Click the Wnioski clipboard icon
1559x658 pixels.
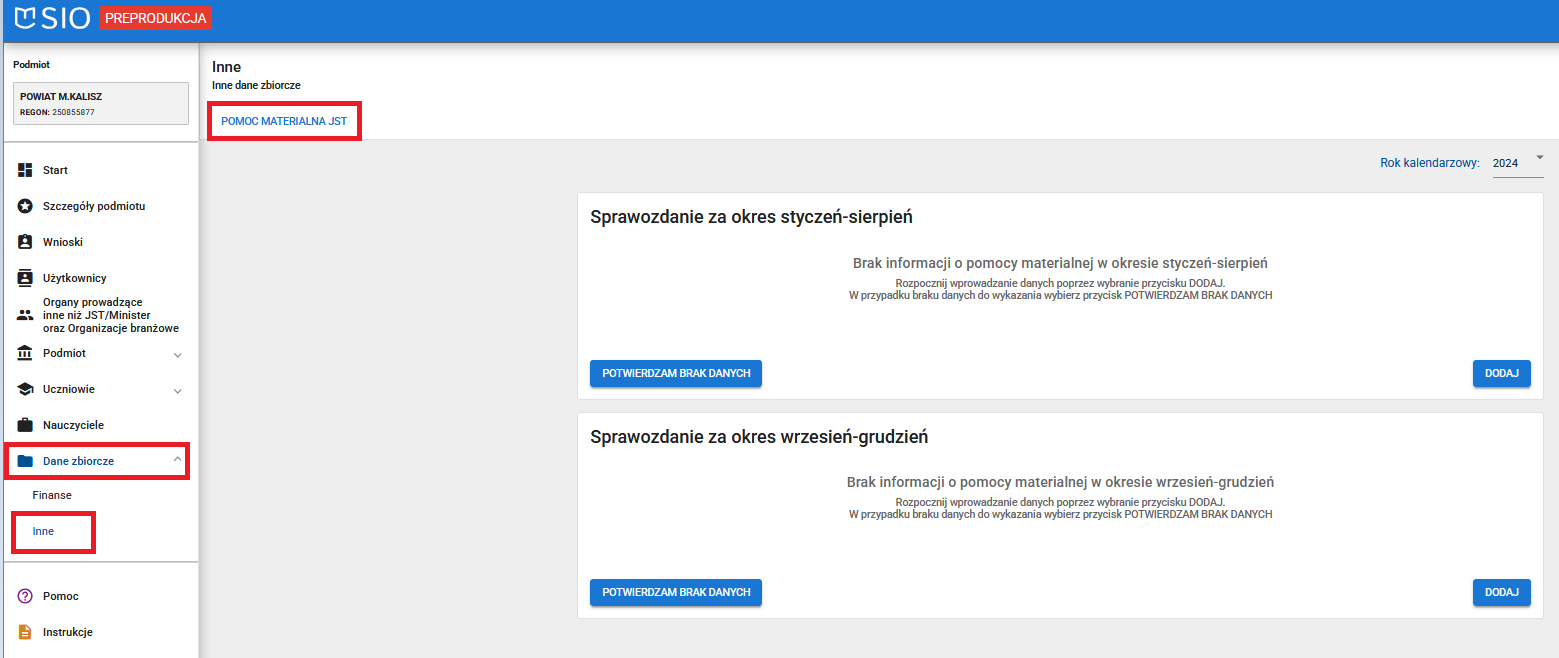26,242
